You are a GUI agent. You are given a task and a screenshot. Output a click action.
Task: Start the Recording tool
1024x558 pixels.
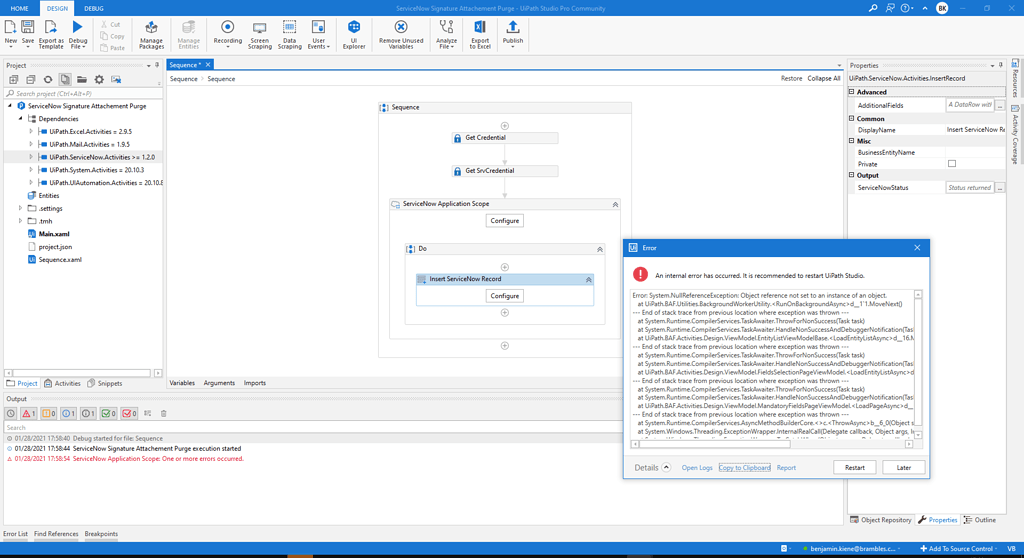point(227,34)
